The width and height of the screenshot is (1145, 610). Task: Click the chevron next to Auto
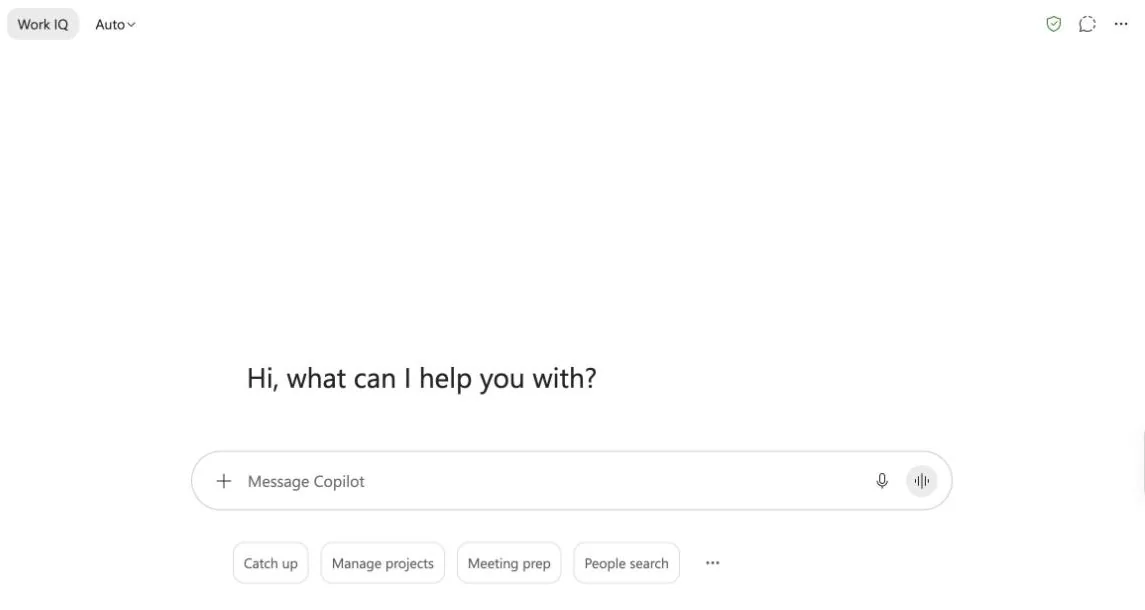131,25
